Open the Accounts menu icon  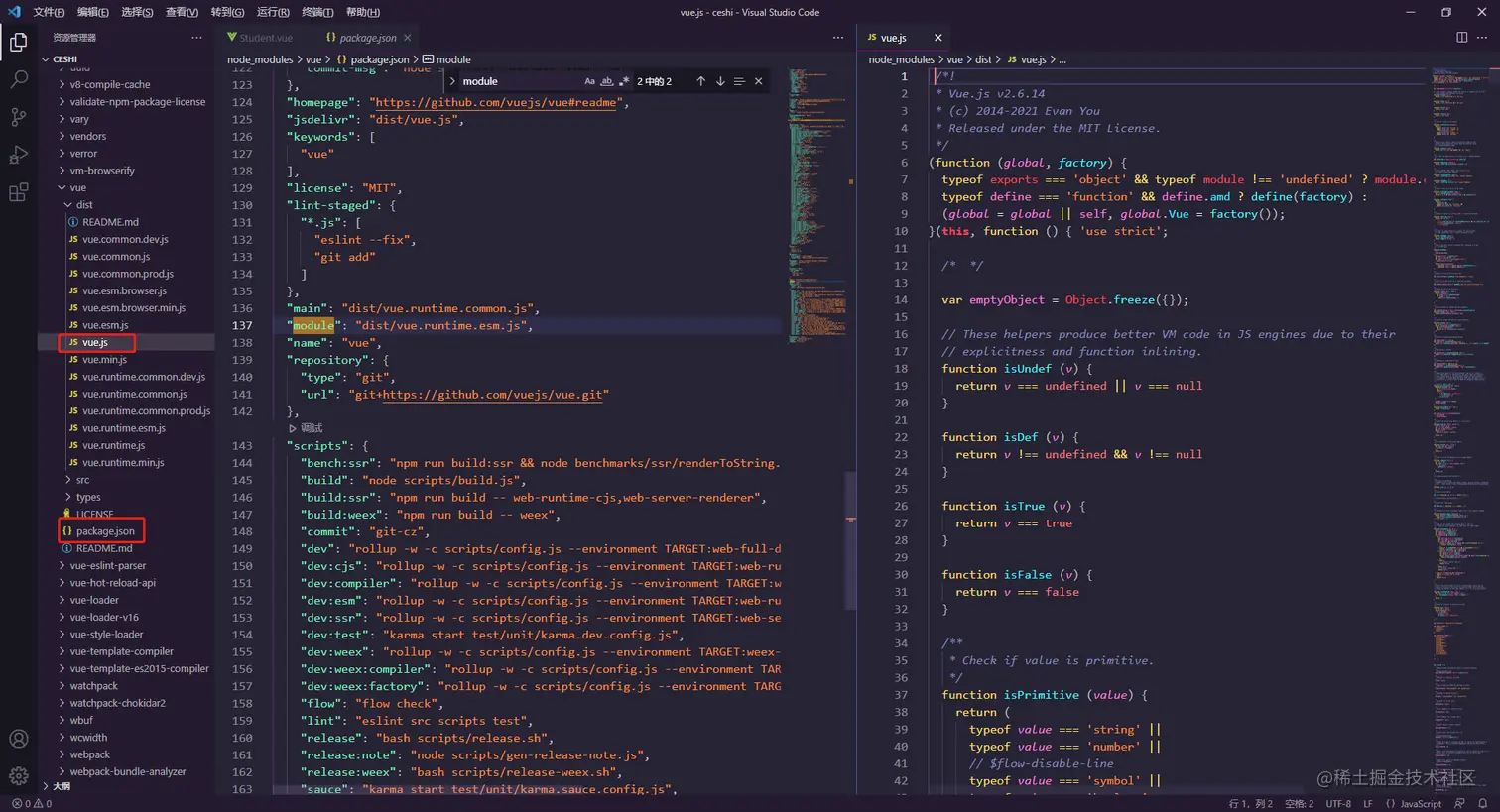[18, 739]
